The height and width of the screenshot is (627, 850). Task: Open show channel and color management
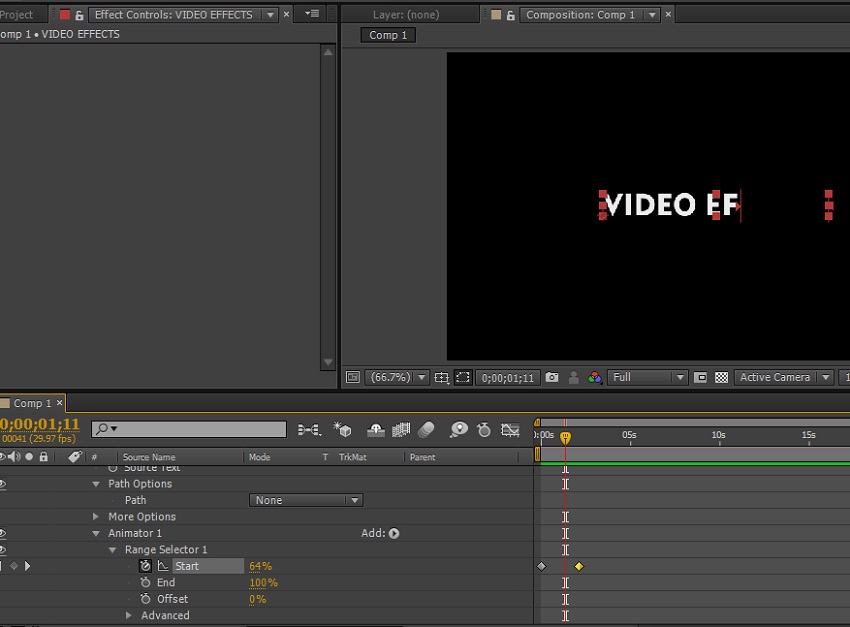[x=595, y=378]
